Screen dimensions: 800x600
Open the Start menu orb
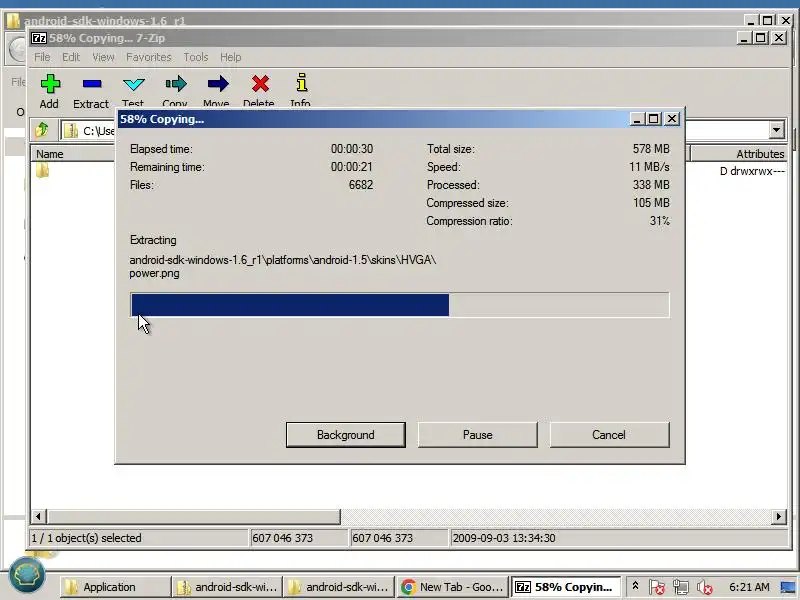point(27,576)
